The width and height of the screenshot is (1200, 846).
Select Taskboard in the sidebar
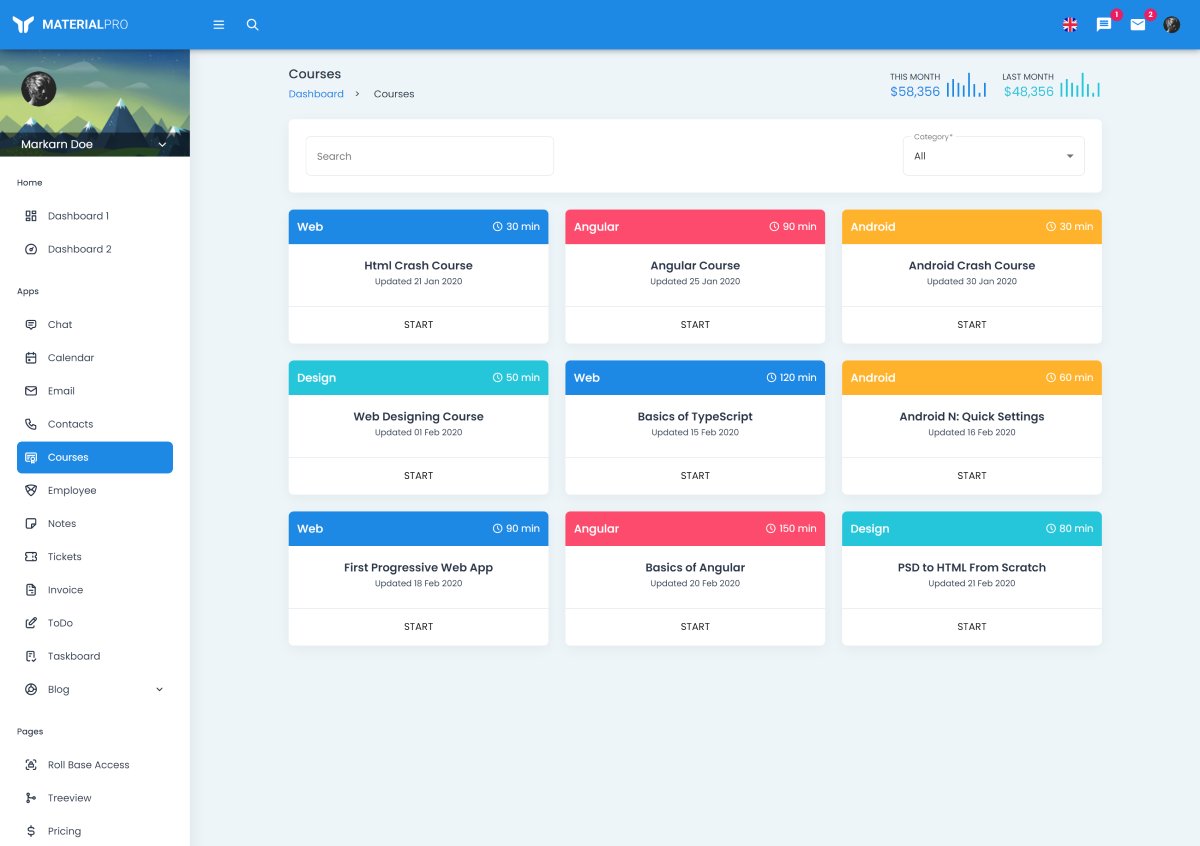pyautogui.click(x=74, y=657)
